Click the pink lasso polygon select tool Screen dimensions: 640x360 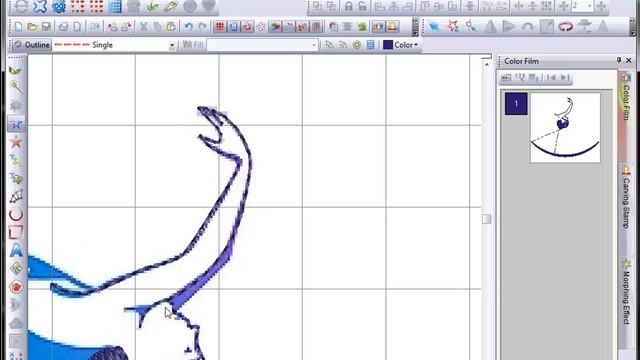coord(565,27)
